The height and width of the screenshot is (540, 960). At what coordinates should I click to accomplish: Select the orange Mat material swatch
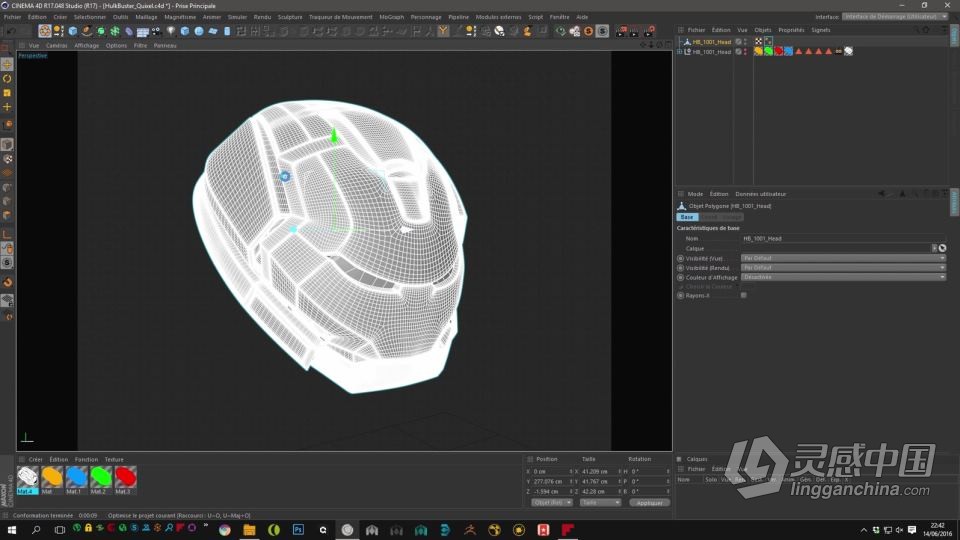point(52,480)
